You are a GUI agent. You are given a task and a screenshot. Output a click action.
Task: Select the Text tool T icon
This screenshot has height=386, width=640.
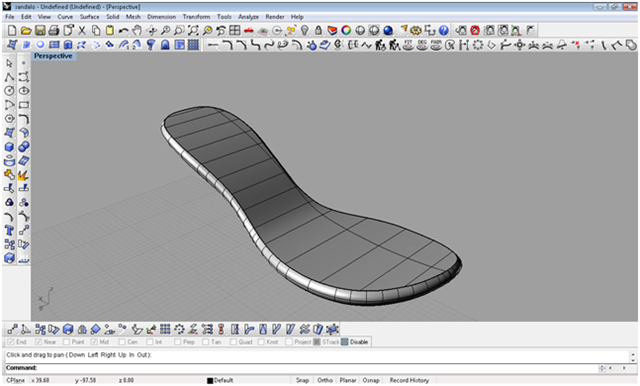[x=9, y=231]
